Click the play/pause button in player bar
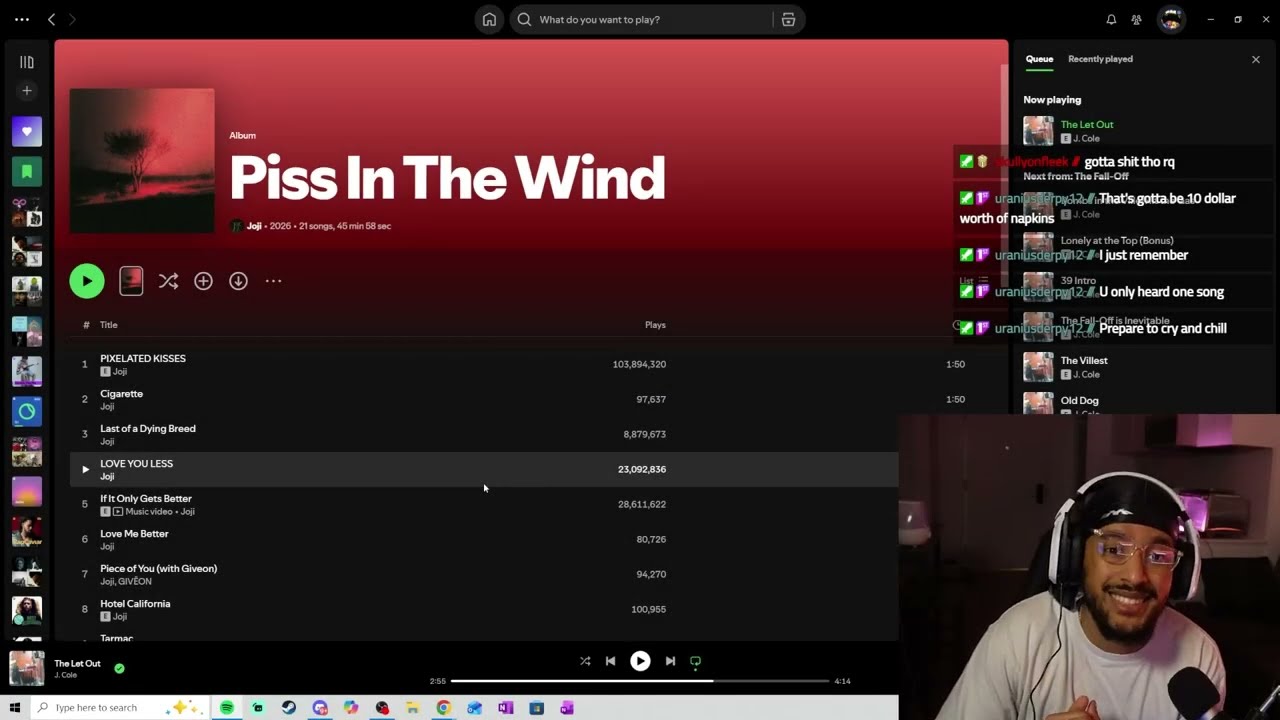 coord(640,661)
